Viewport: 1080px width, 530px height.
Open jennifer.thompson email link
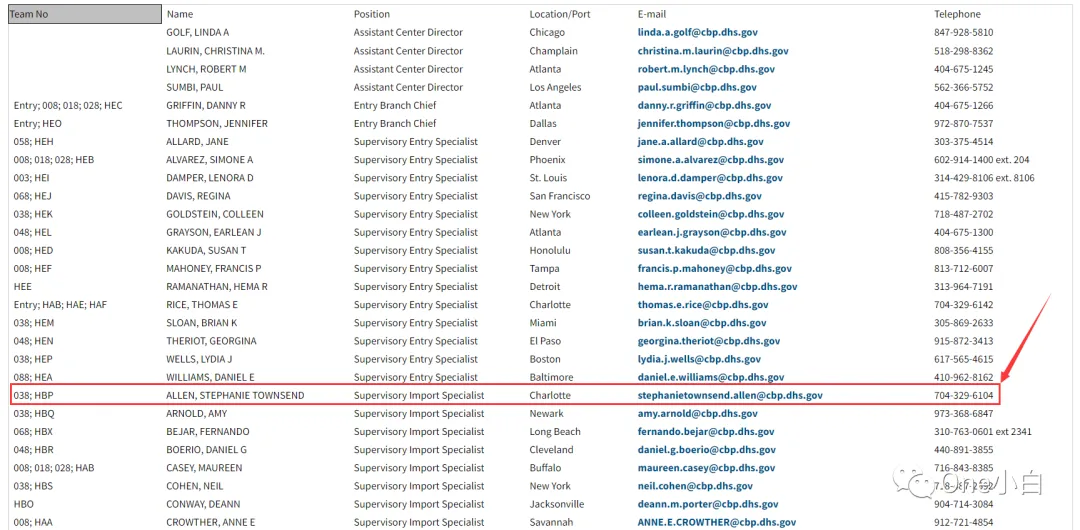pyautogui.click(x=714, y=123)
